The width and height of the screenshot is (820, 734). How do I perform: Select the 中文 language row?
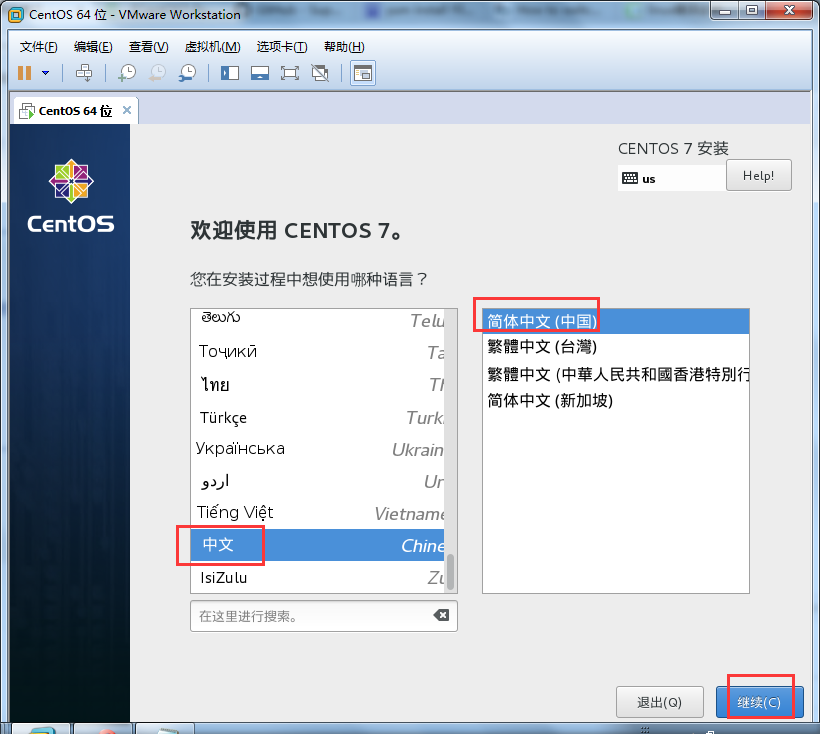coord(317,545)
